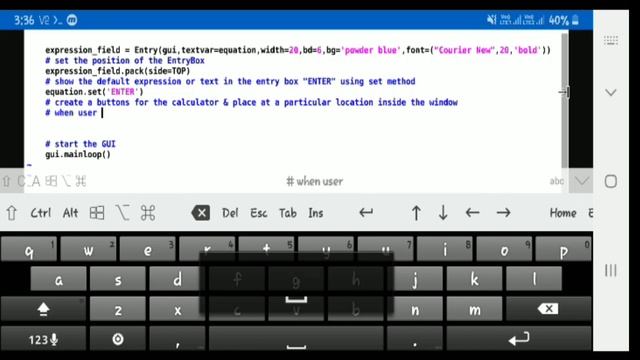640x360 pixels.
Task: Switch to 123 numeric keyboard
Action: click(x=43, y=339)
